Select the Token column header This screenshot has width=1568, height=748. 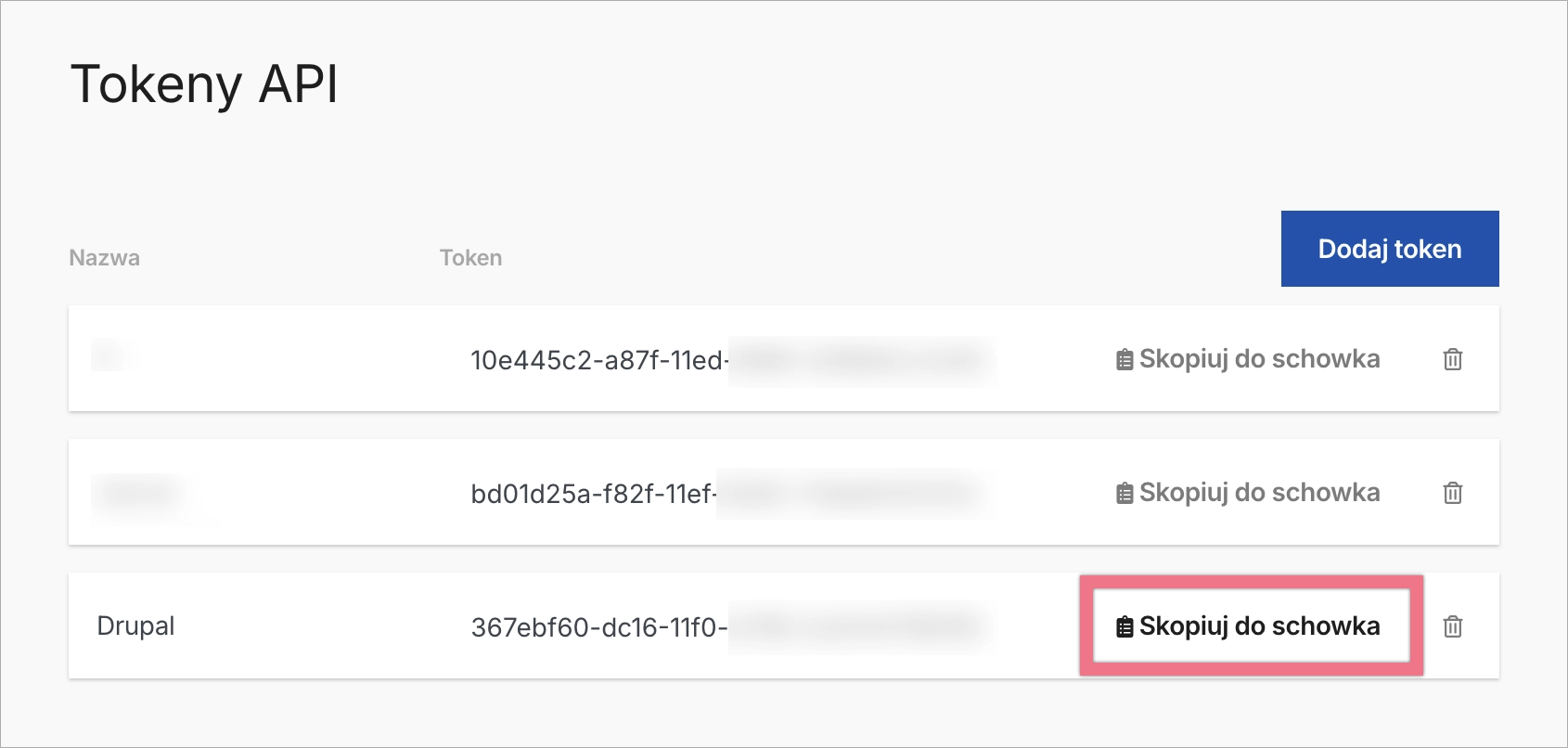470,258
